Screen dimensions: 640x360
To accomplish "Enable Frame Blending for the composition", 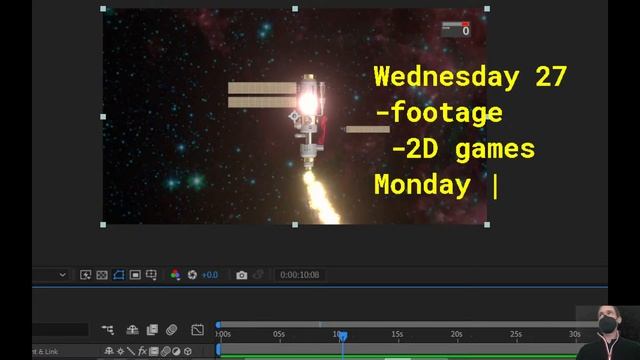I will coord(152,329).
